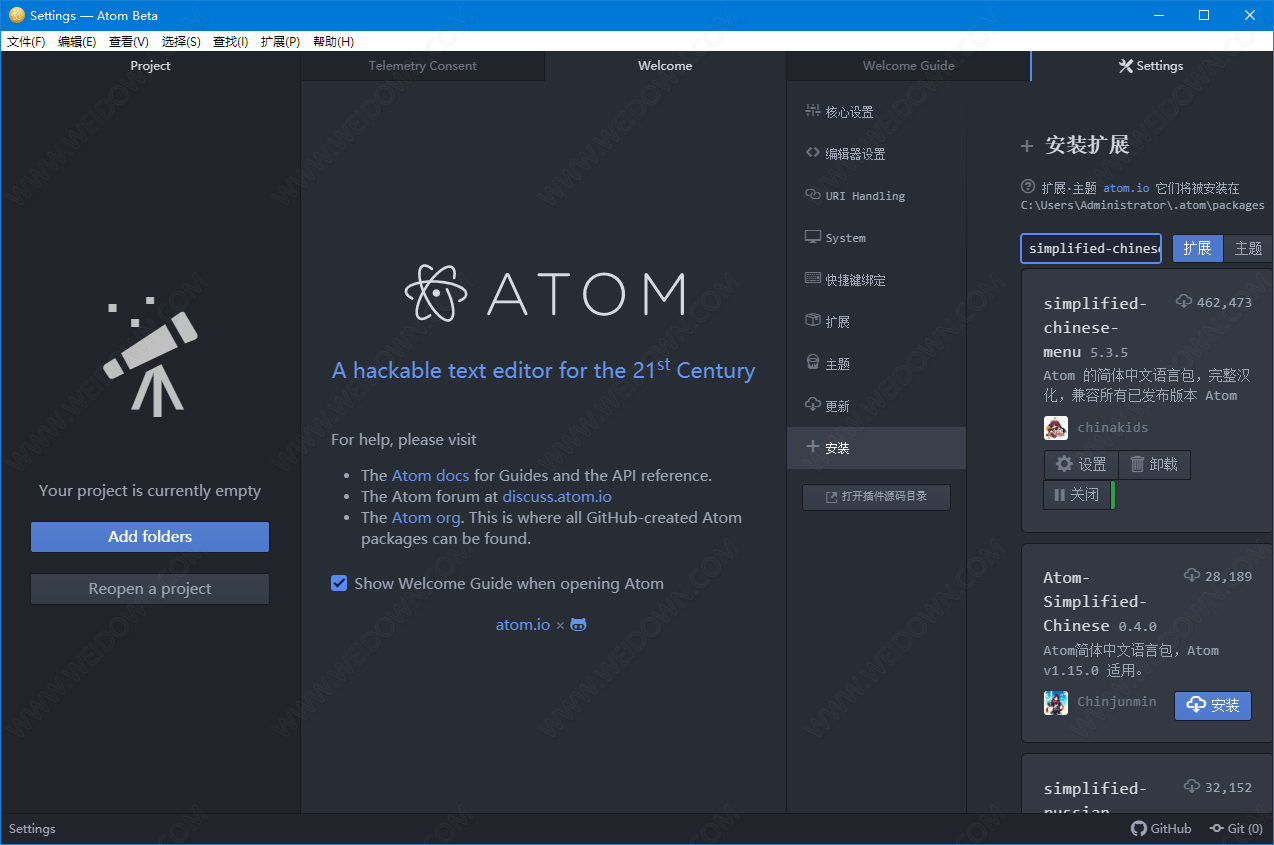Screen dimensions: 1274x845
Task: Select the Settings tab
Action: [x=1151, y=66]
